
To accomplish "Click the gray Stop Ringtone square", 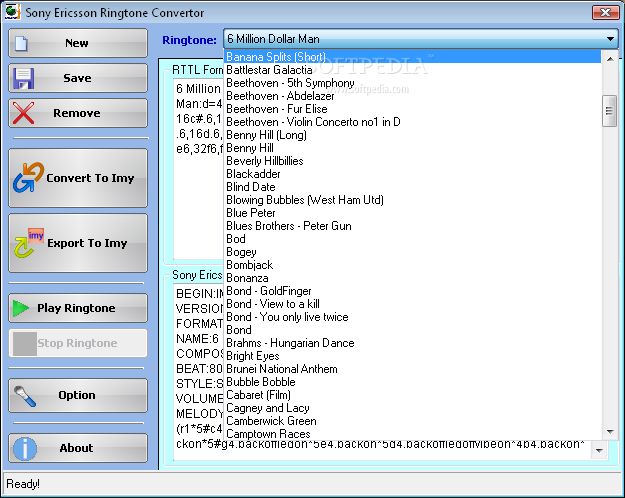I will click(x=25, y=343).
